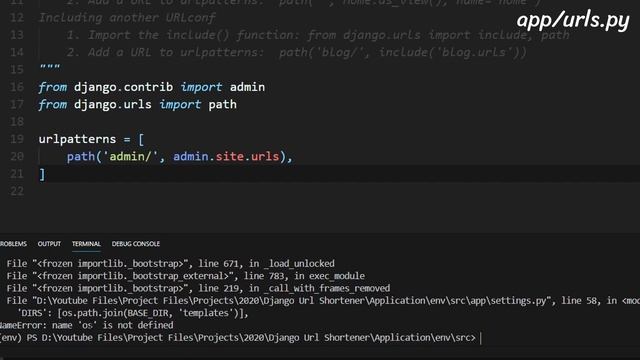The image size is (640, 360).
Task: Click the terminal line mentioning exec_module
Action: pos(186,276)
